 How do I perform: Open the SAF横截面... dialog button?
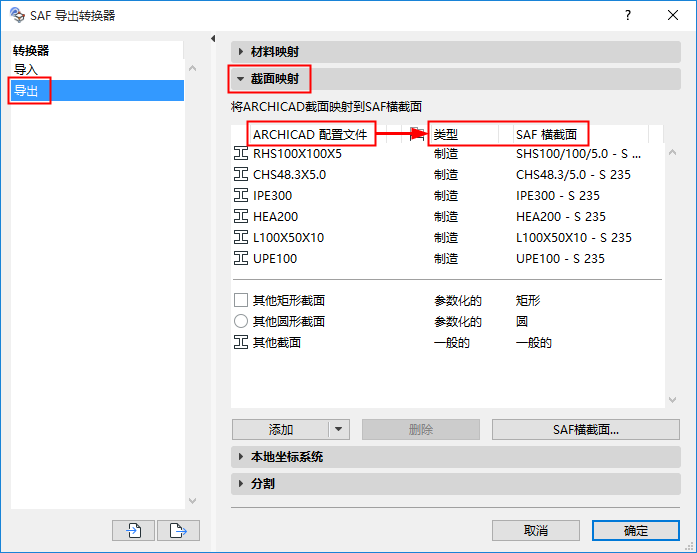point(585,429)
